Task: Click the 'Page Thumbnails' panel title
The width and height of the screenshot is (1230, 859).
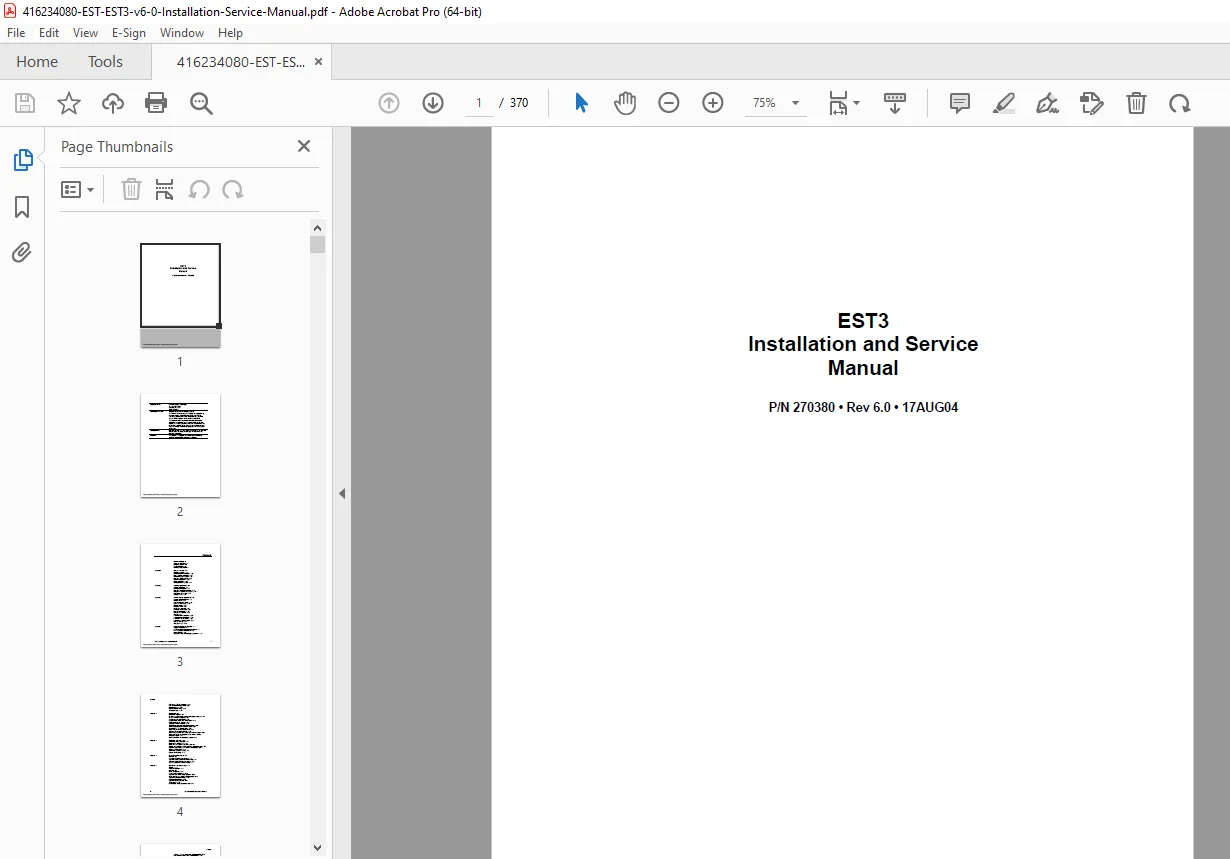Action: click(x=117, y=146)
